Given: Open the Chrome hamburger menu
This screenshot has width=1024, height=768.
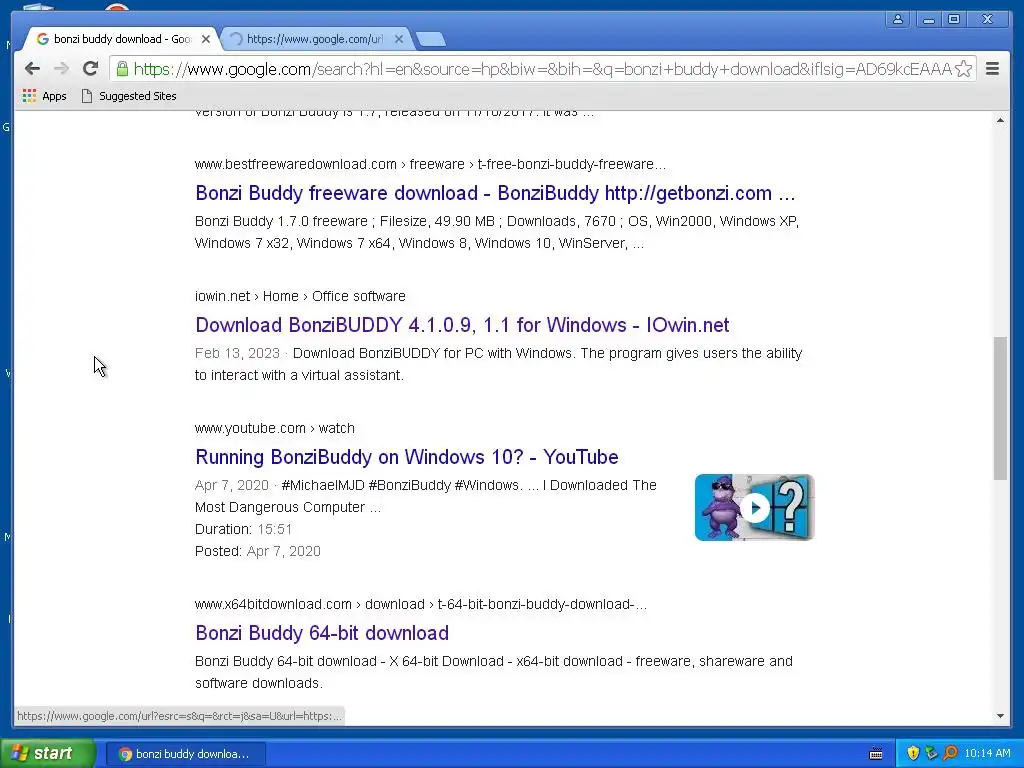Looking at the screenshot, I should pyautogui.click(x=992, y=69).
